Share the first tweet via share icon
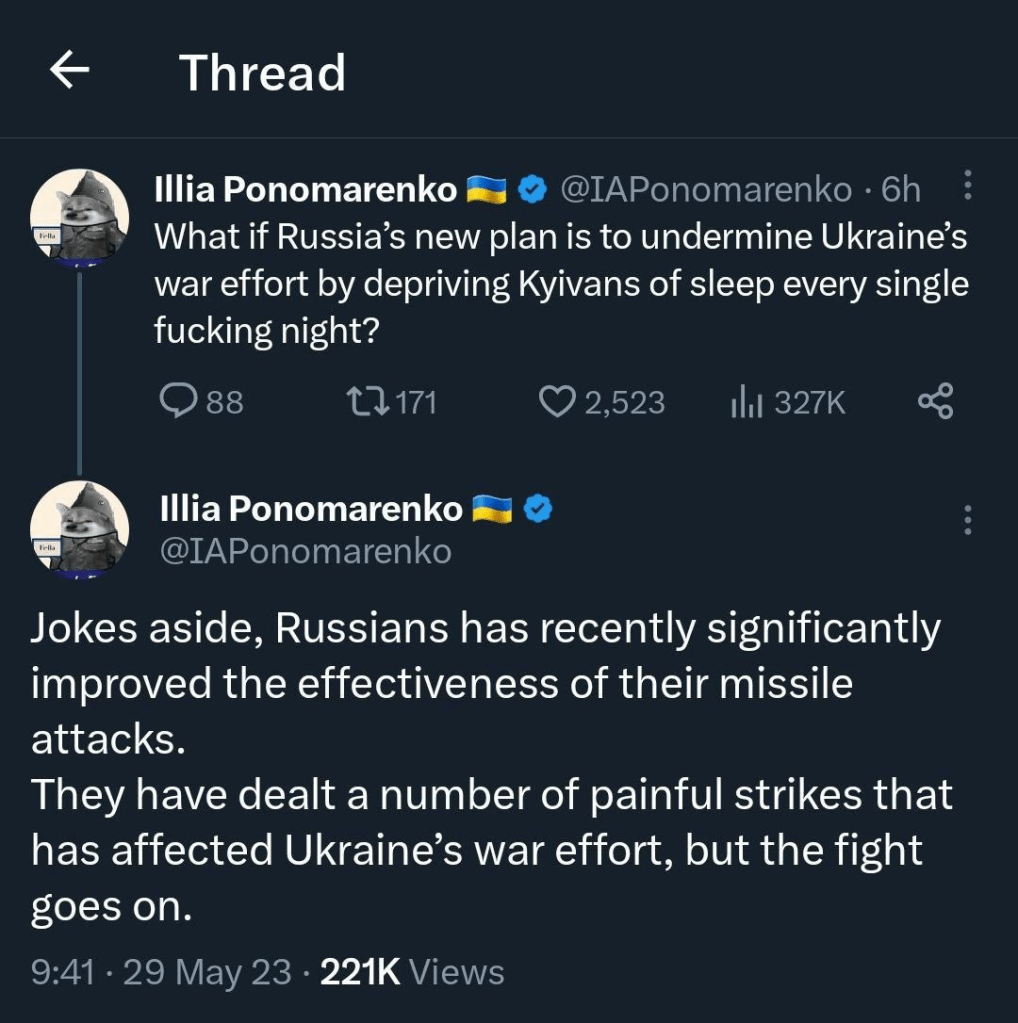 (935, 402)
